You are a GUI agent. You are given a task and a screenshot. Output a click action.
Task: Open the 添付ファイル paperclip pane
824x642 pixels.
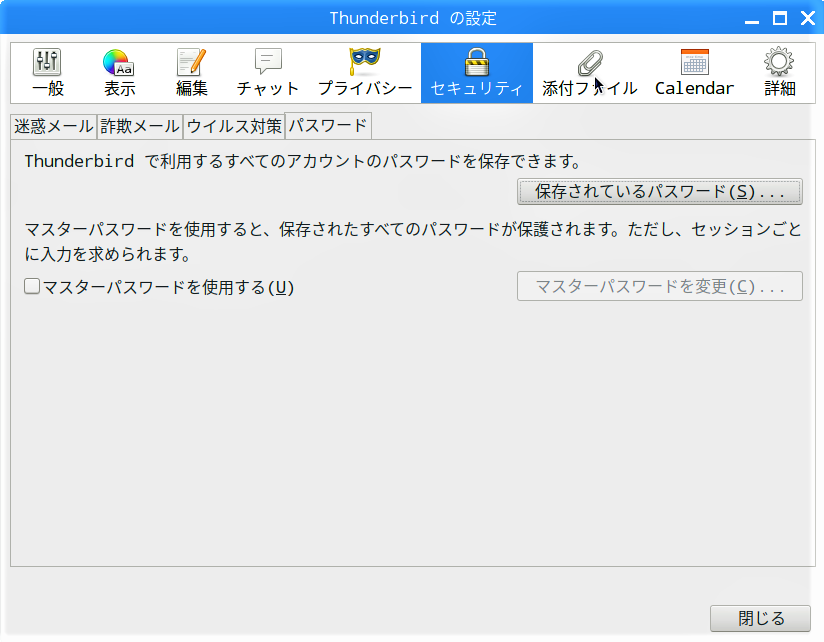pyautogui.click(x=590, y=73)
